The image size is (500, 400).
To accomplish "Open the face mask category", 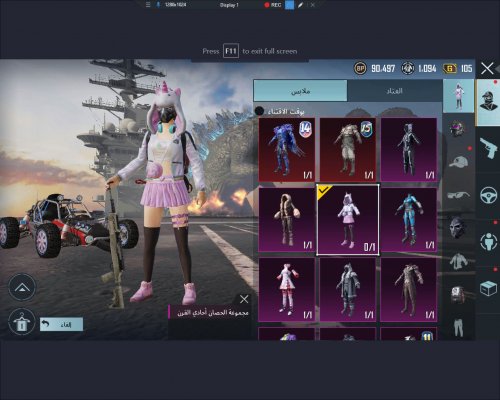I will pos(456,228).
